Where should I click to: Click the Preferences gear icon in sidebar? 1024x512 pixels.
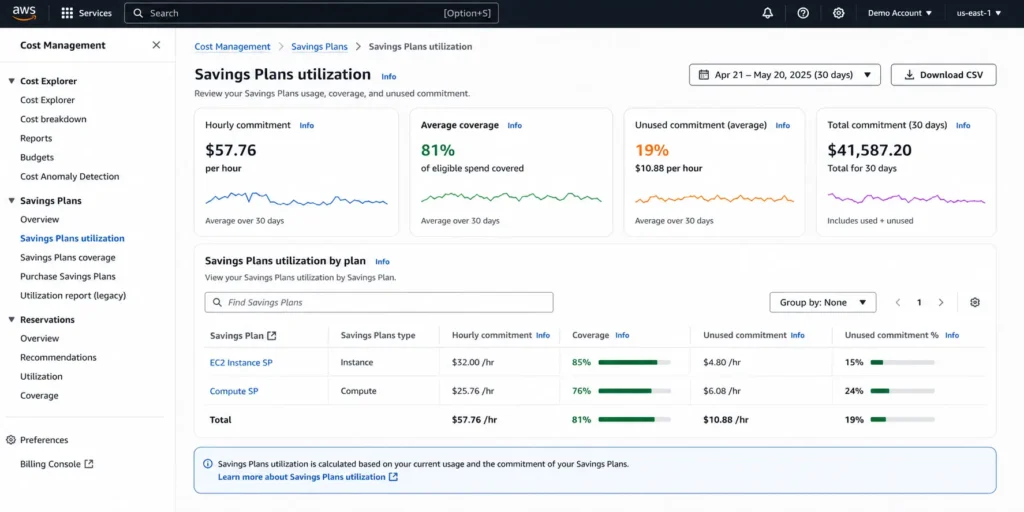pyautogui.click(x=10, y=440)
